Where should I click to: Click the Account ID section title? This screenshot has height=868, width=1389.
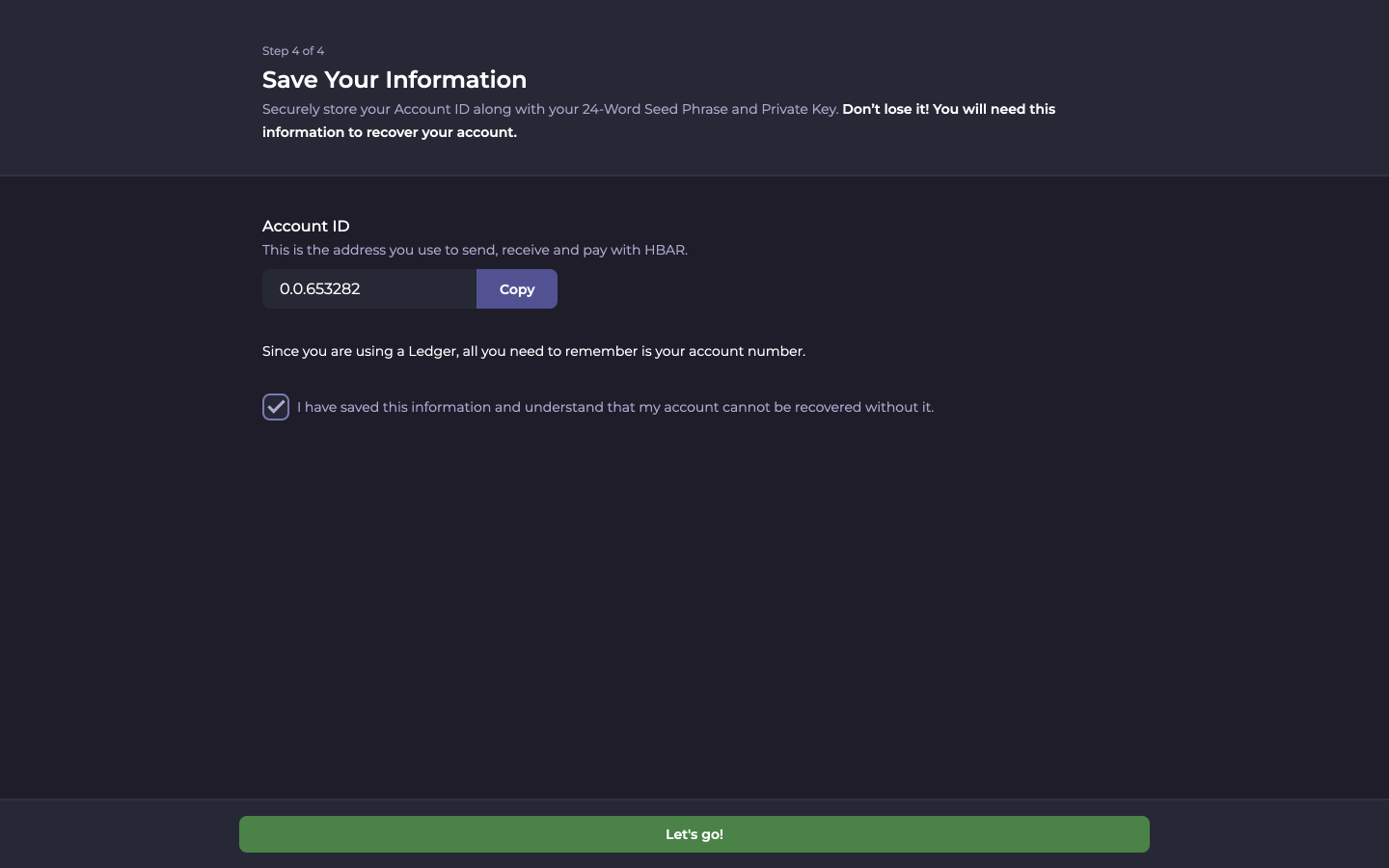[x=306, y=226]
